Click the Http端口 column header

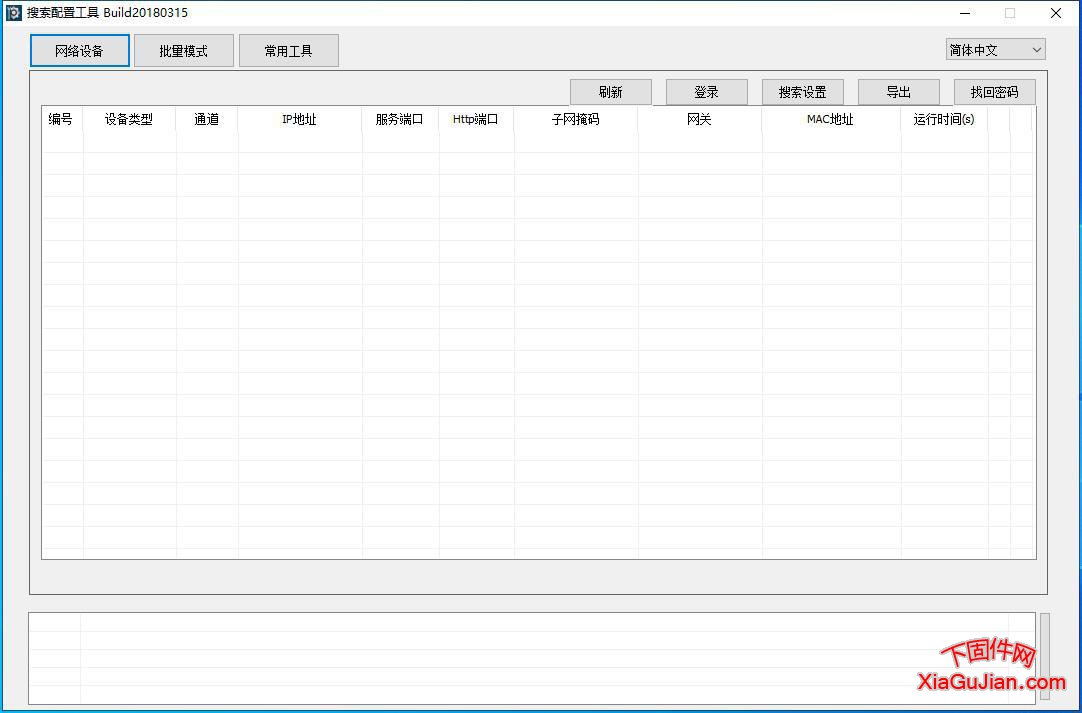point(476,118)
